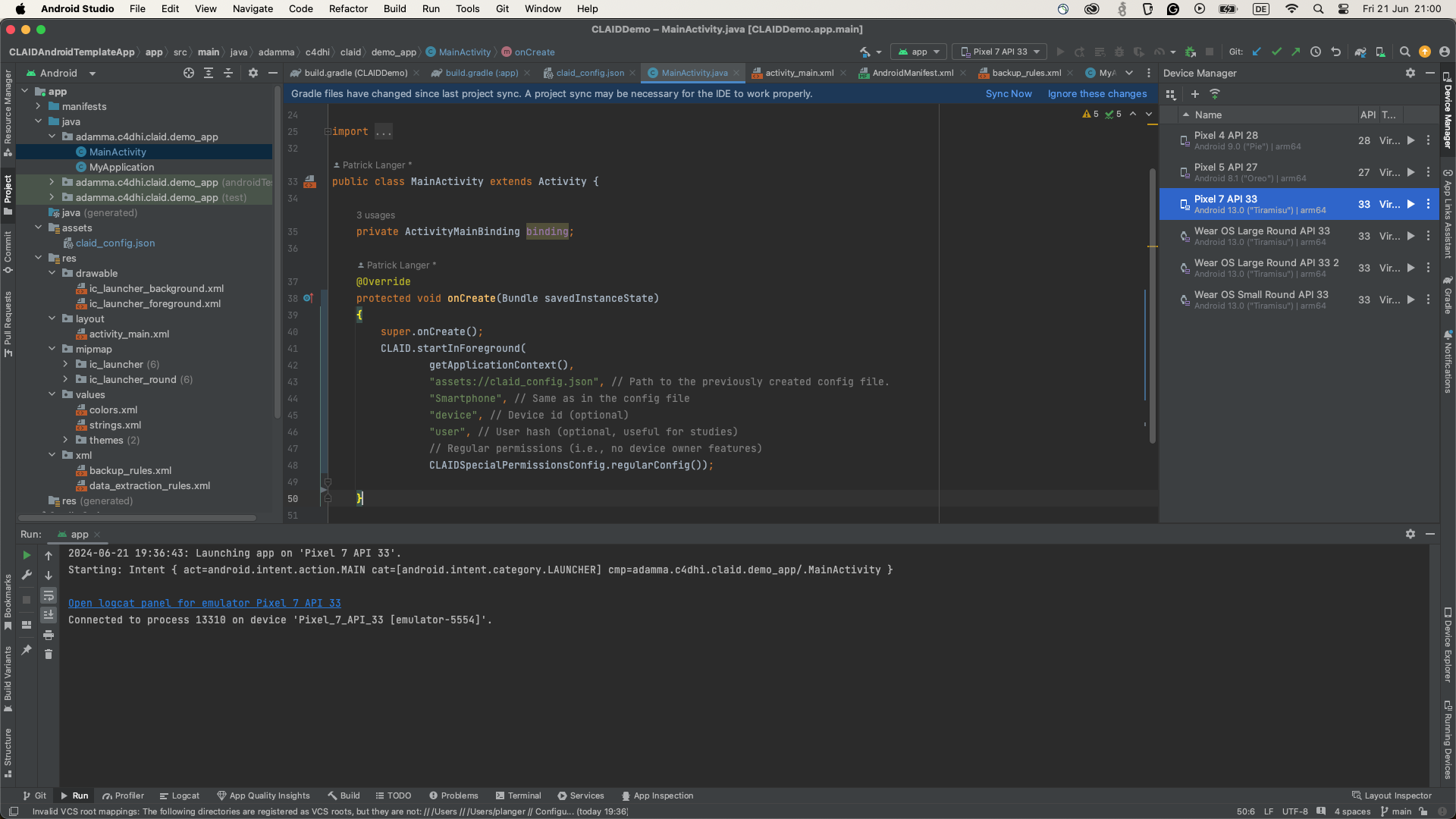The width and height of the screenshot is (1456, 819).
Task: Open Project panel options gear icon
Action: 253,74
